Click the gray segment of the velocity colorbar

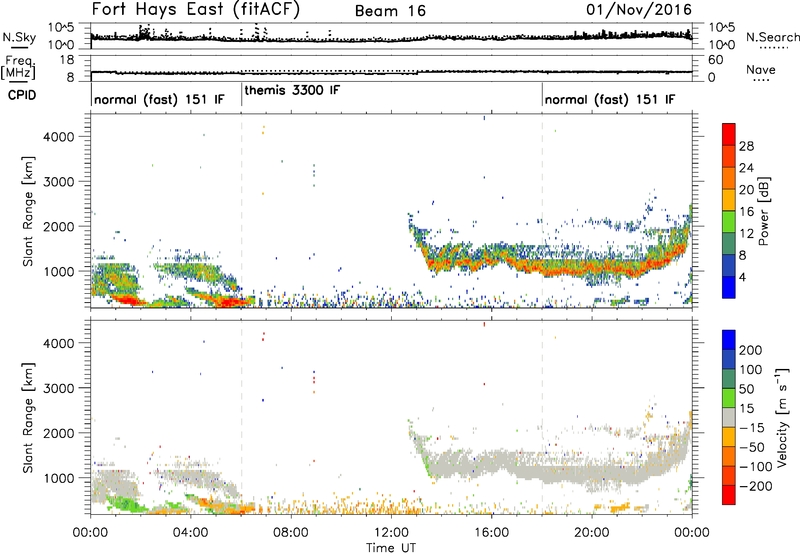click(x=729, y=417)
